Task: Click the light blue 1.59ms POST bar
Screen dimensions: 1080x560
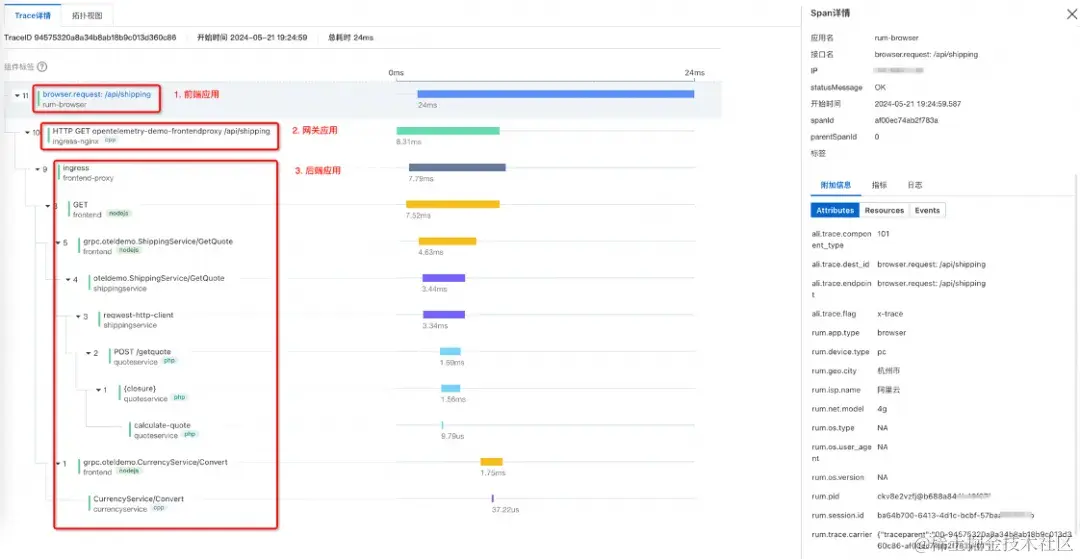Action: pyautogui.click(x=450, y=351)
